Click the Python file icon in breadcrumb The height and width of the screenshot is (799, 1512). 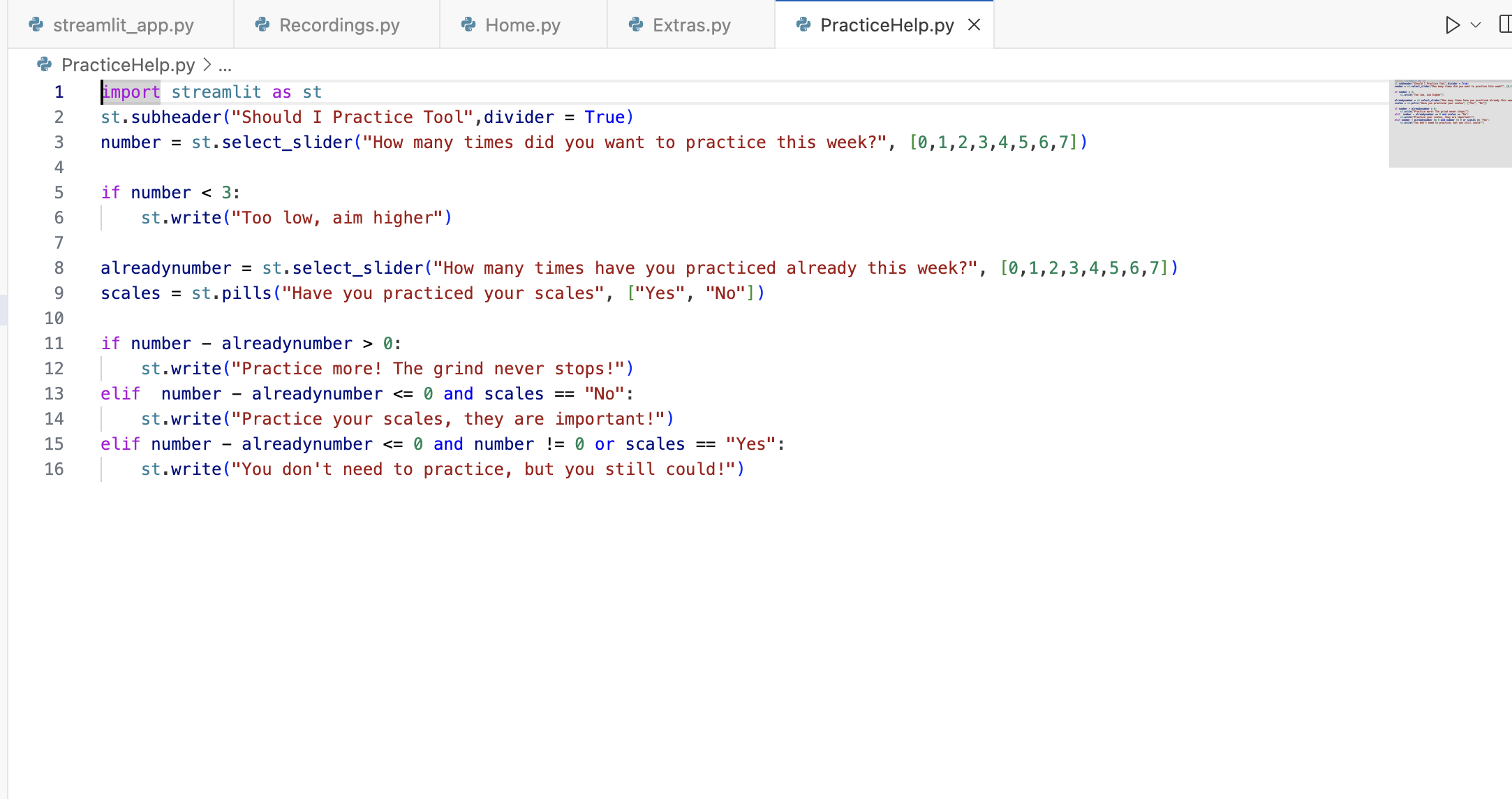[45, 65]
